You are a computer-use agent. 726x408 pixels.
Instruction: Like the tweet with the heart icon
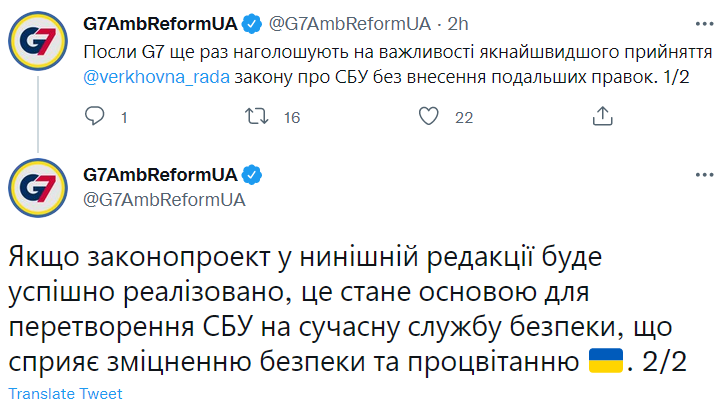tap(428, 117)
